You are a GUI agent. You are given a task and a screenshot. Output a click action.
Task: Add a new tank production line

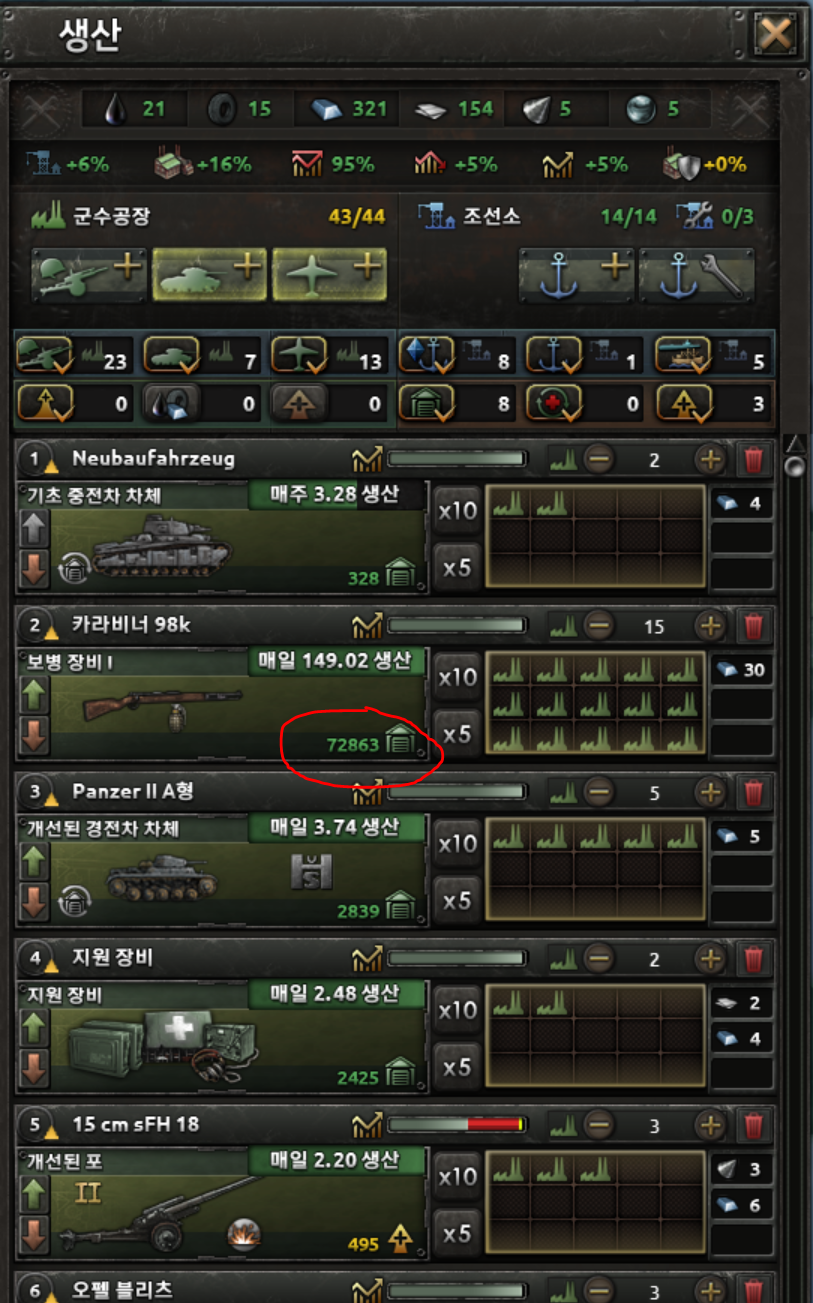[x=209, y=273]
